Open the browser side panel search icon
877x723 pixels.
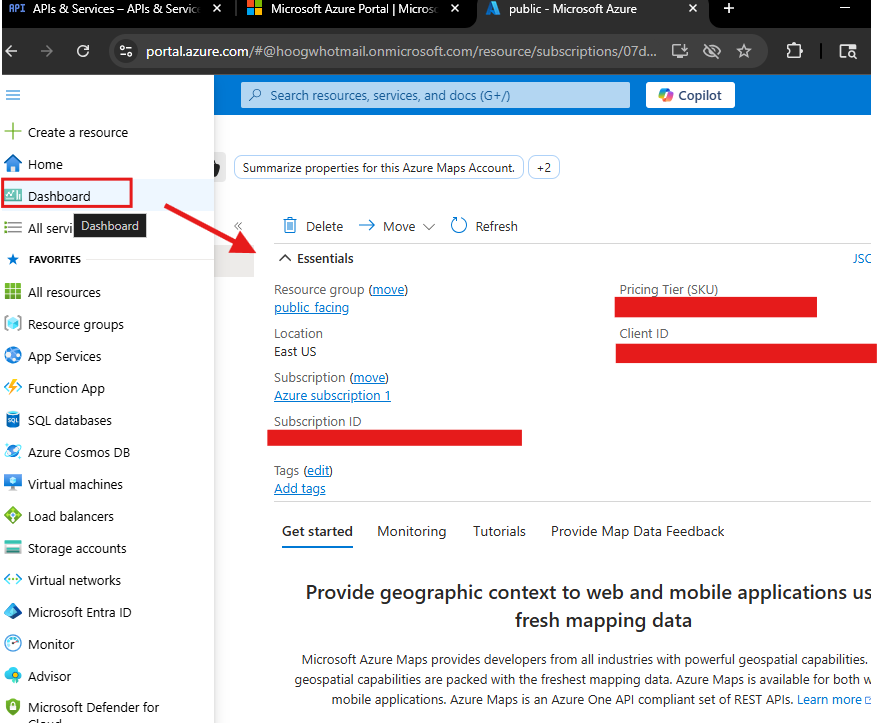tap(848, 51)
